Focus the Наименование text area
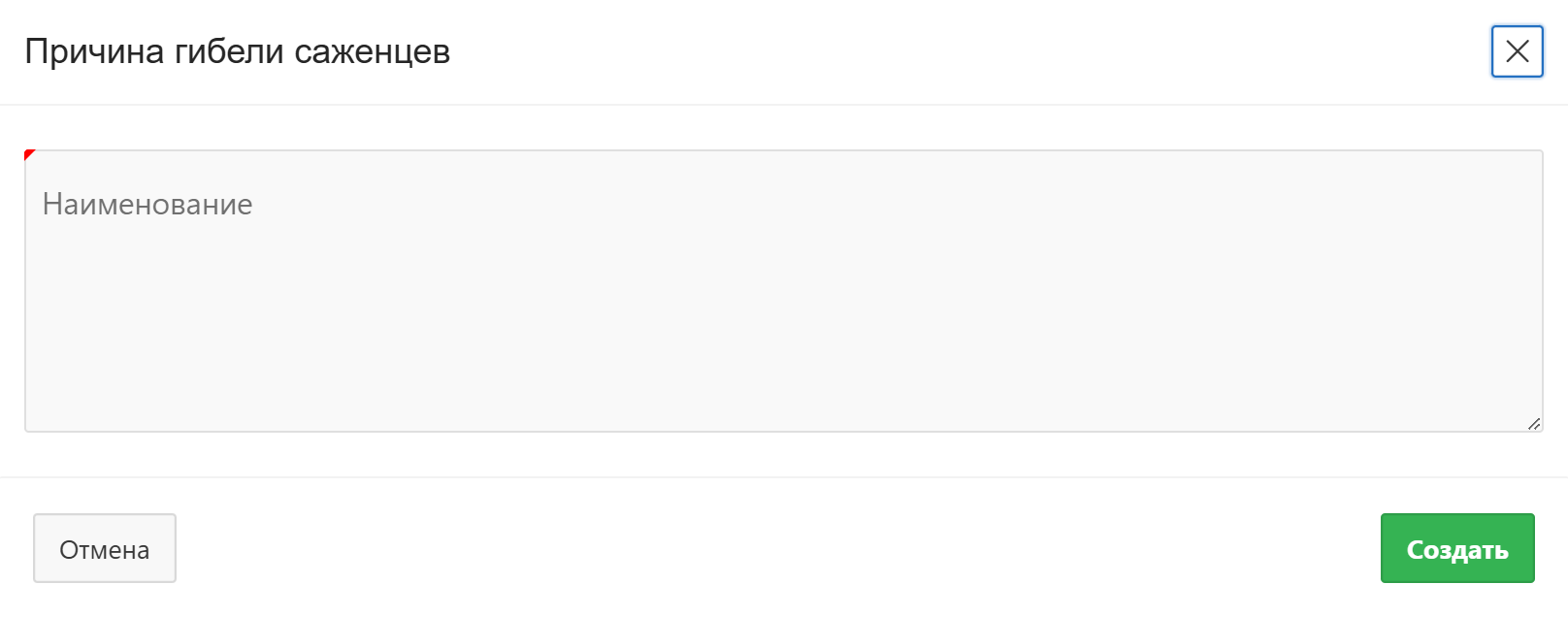 (783, 291)
